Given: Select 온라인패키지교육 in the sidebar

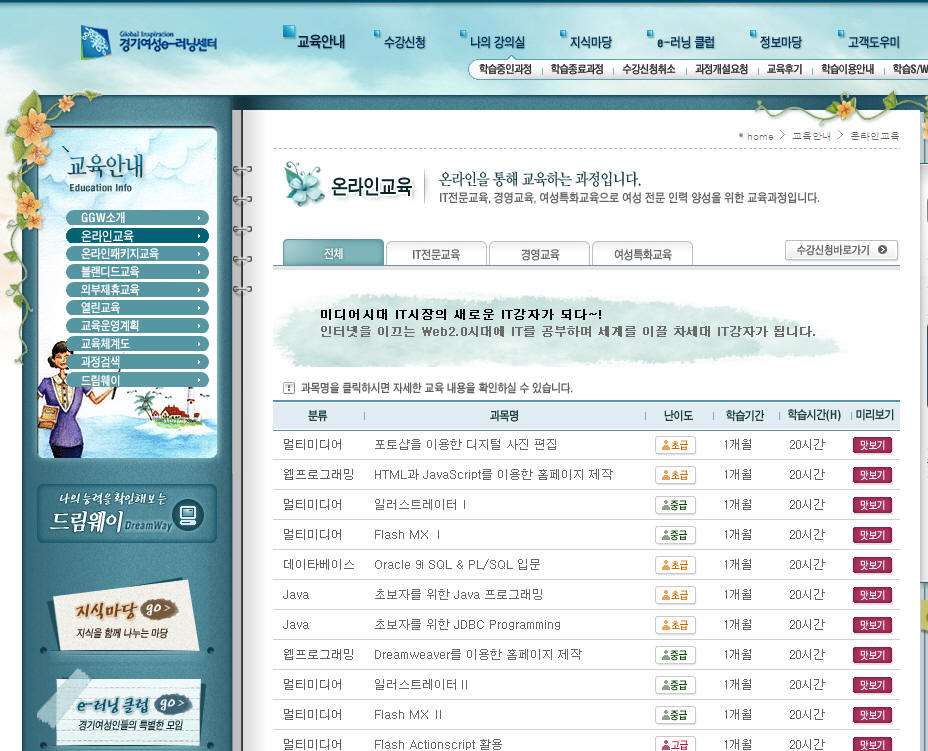Looking at the screenshot, I should coord(137,254).
